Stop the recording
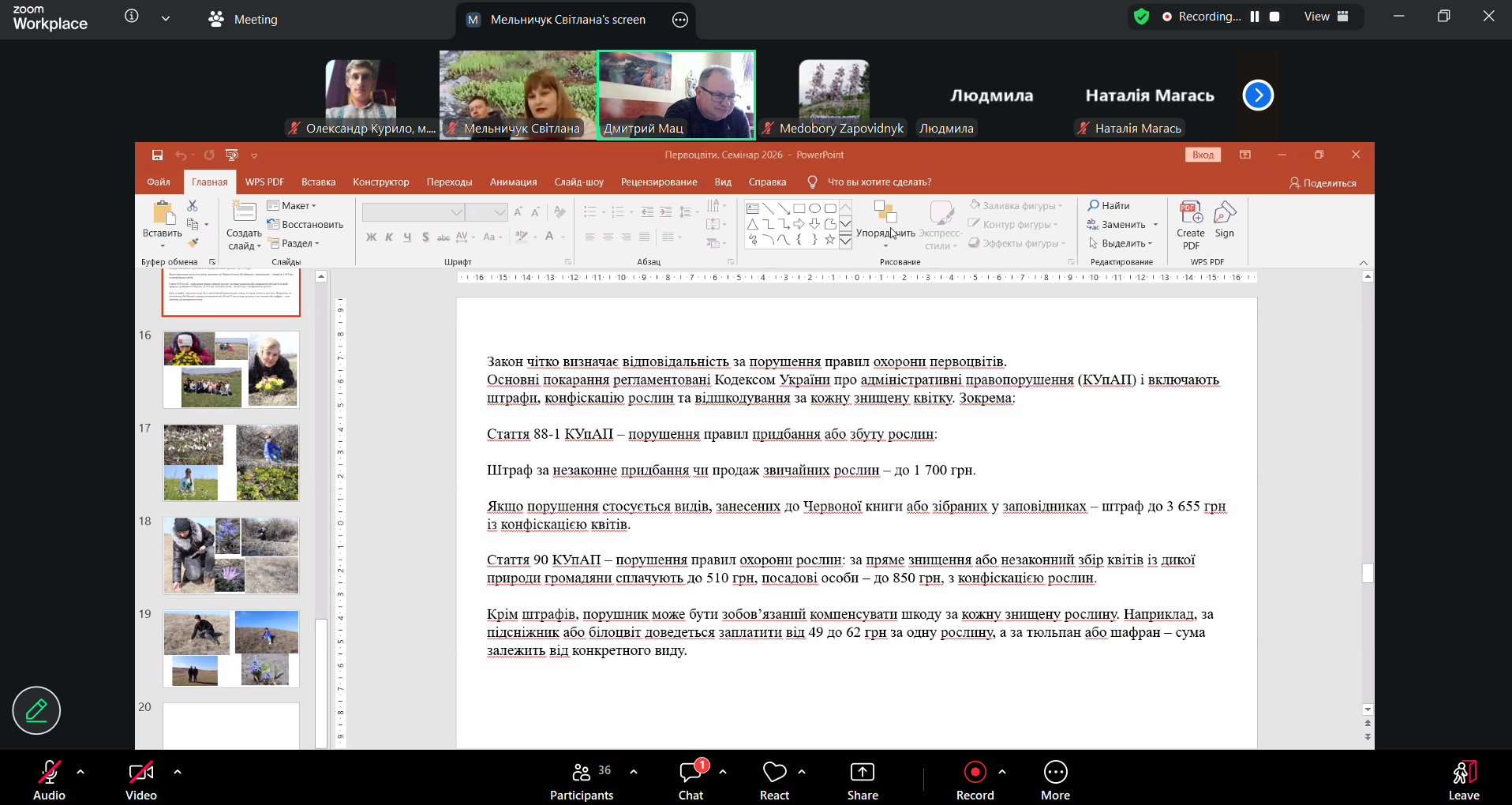The height and width of the screenshot is (805, 1512). tap(1274, 17)
